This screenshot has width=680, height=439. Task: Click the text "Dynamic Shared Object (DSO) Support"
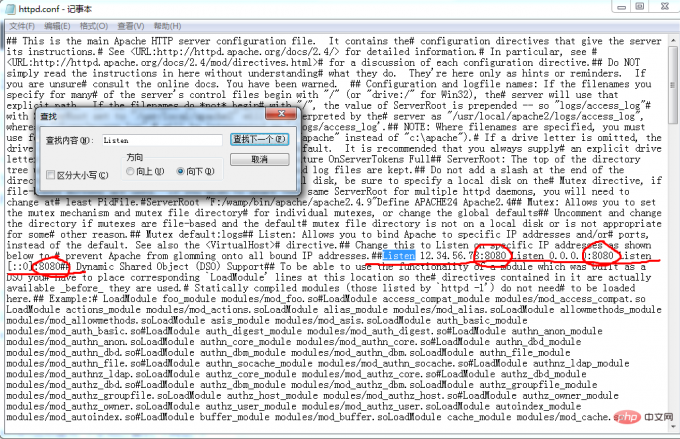pos(170,266)
